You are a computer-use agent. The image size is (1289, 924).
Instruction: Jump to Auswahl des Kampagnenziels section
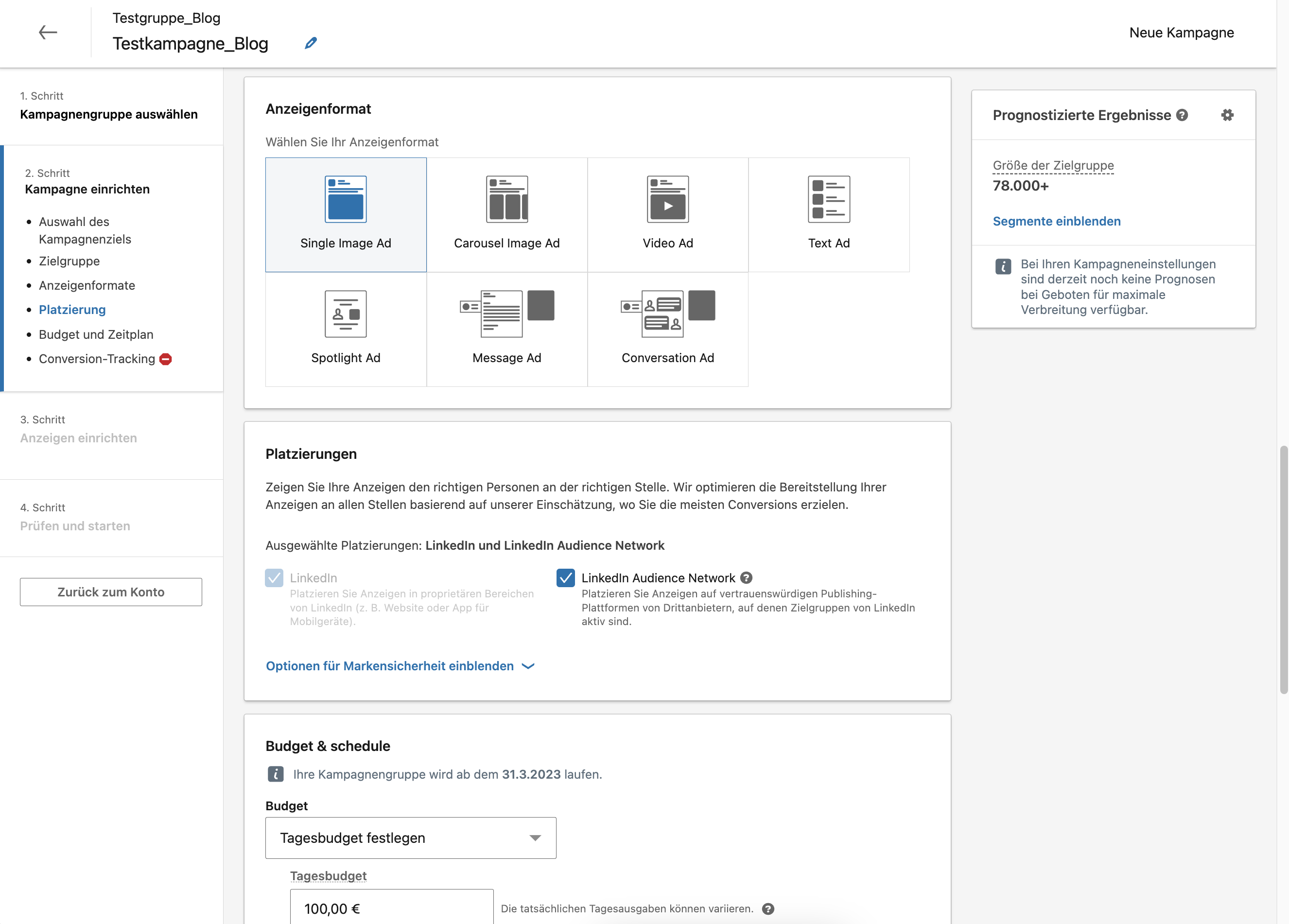(85, 230)
